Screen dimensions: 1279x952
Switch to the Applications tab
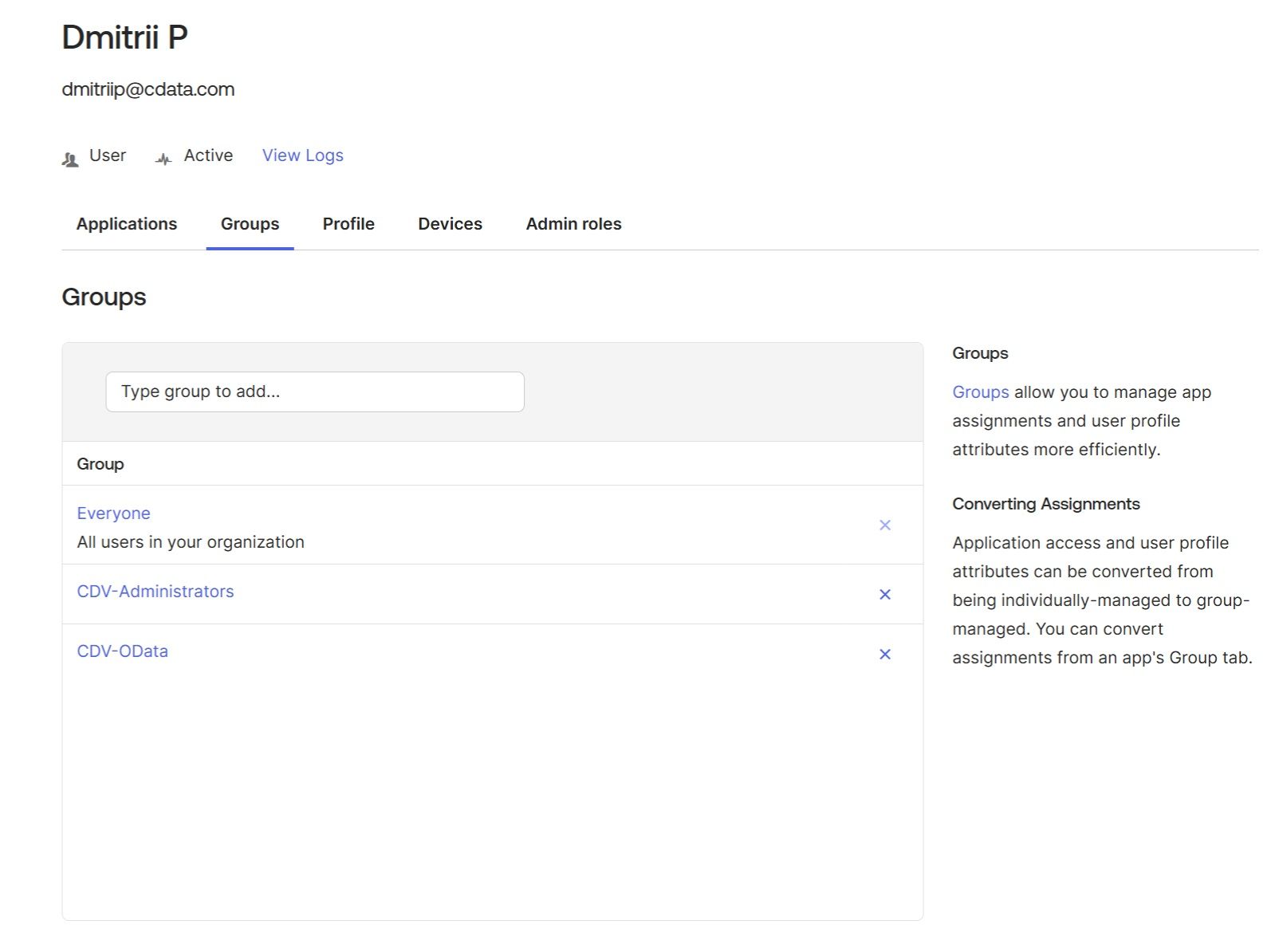tap(127, 224)
